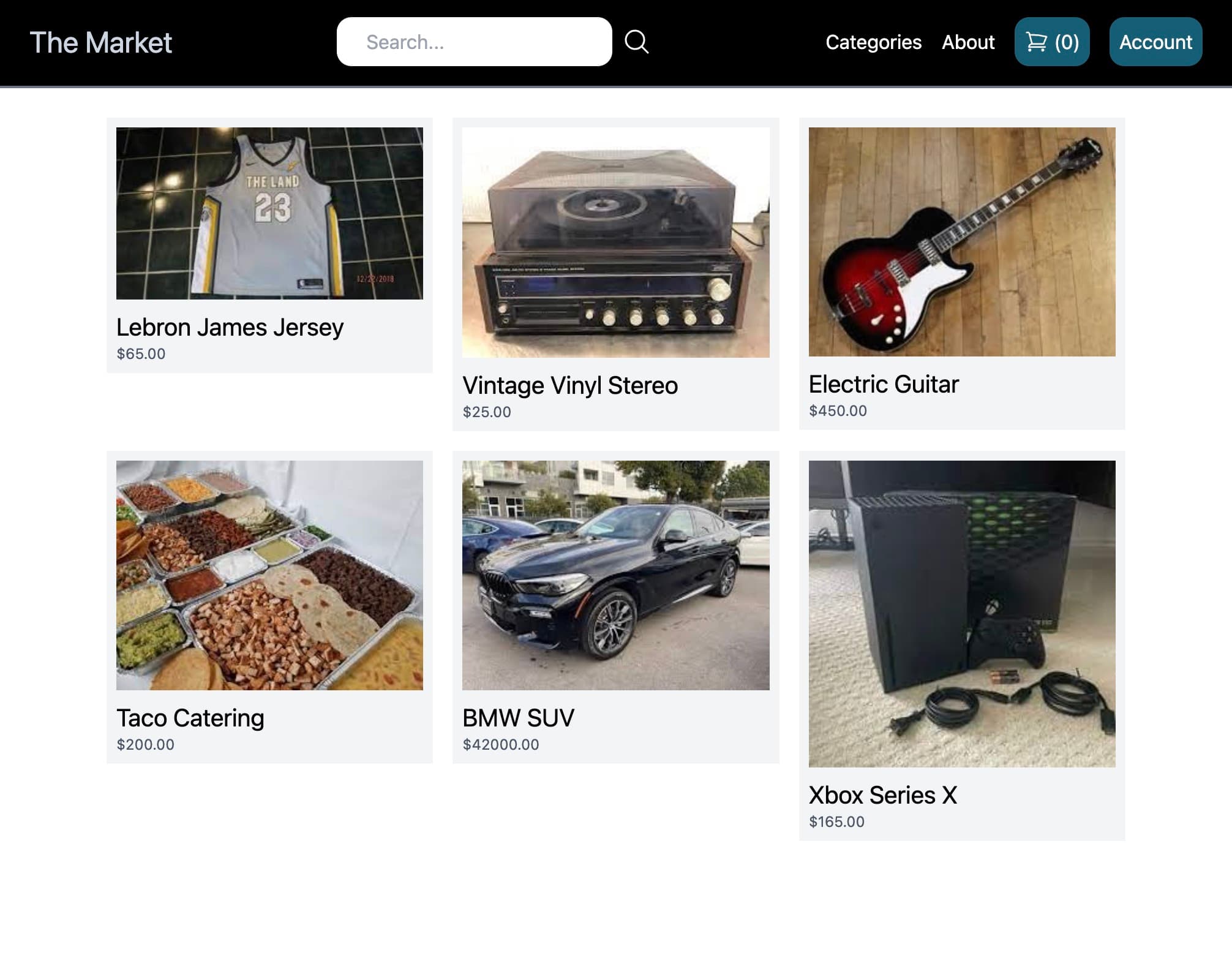Open the About page
1232x969 pixels.
[967, 42]
